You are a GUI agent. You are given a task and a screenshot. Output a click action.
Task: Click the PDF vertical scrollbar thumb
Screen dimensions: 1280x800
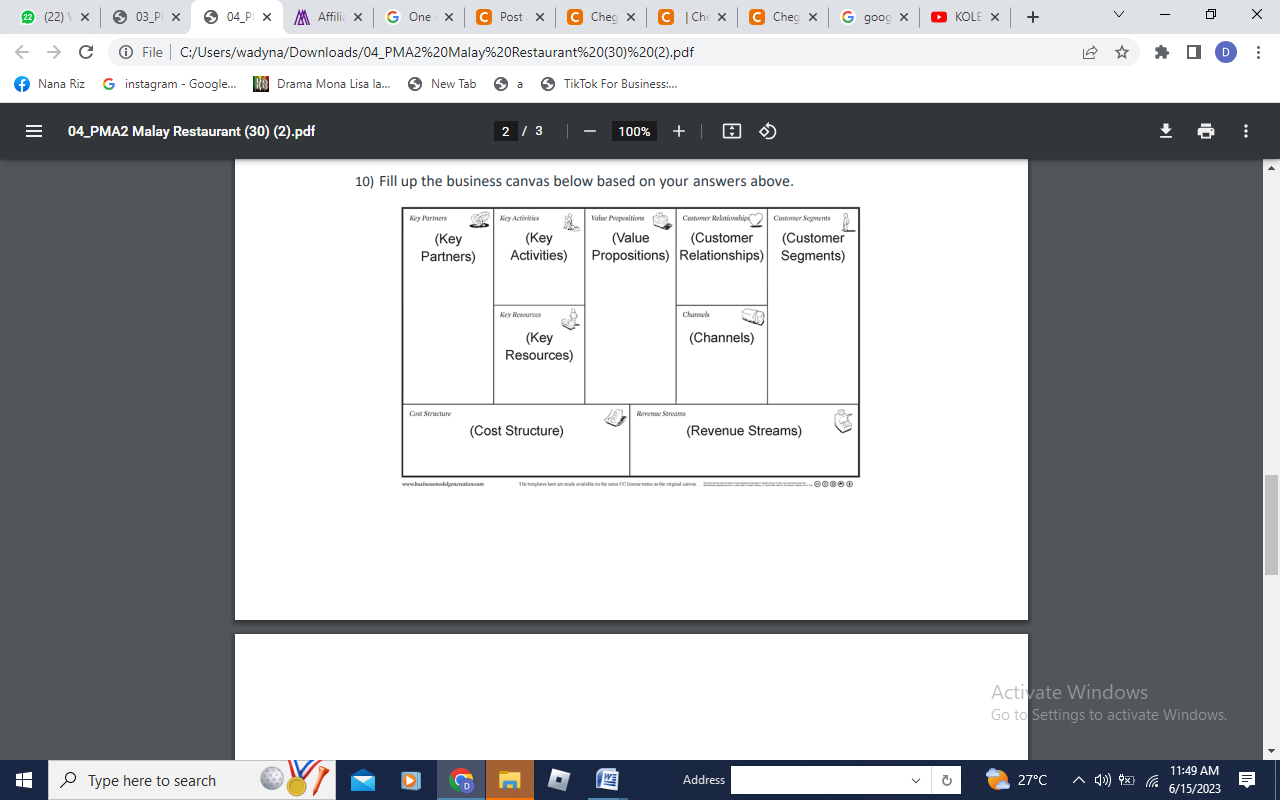(1271, 525)
